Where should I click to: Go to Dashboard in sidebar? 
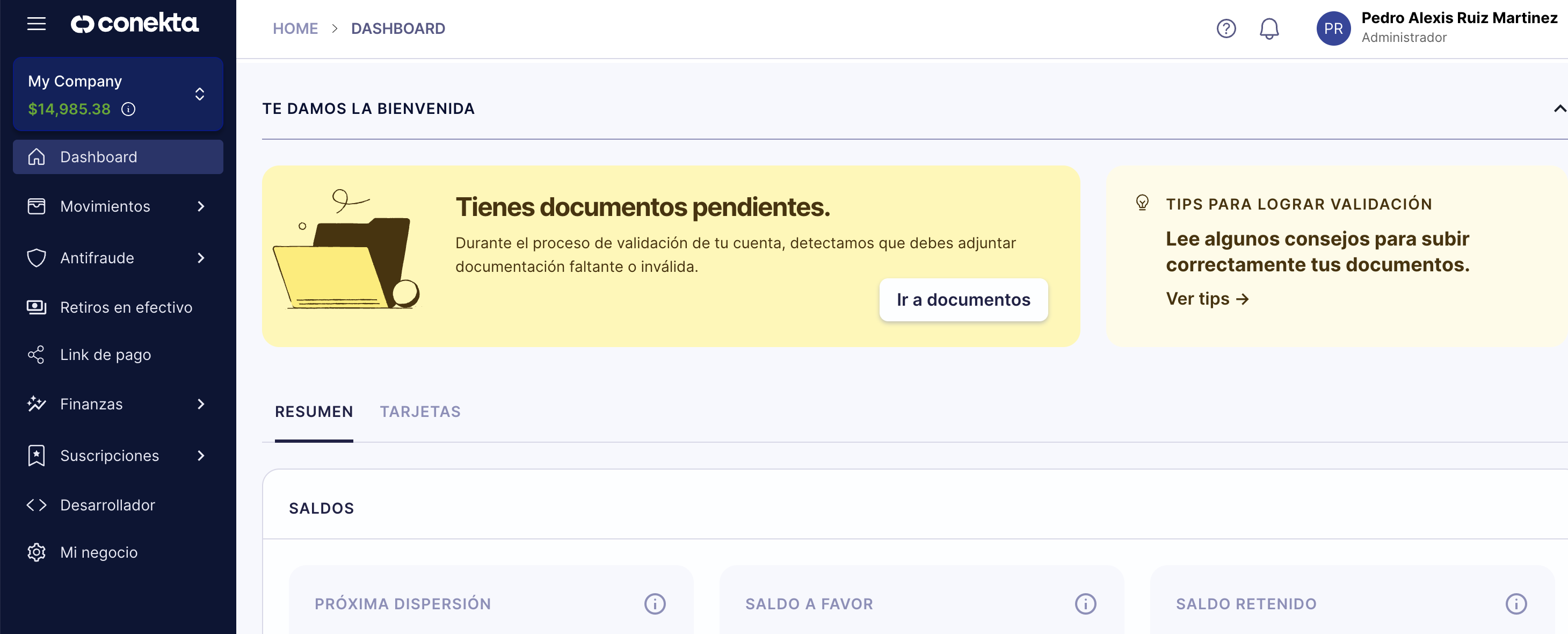pyautogui.click(x=118, y=157)
